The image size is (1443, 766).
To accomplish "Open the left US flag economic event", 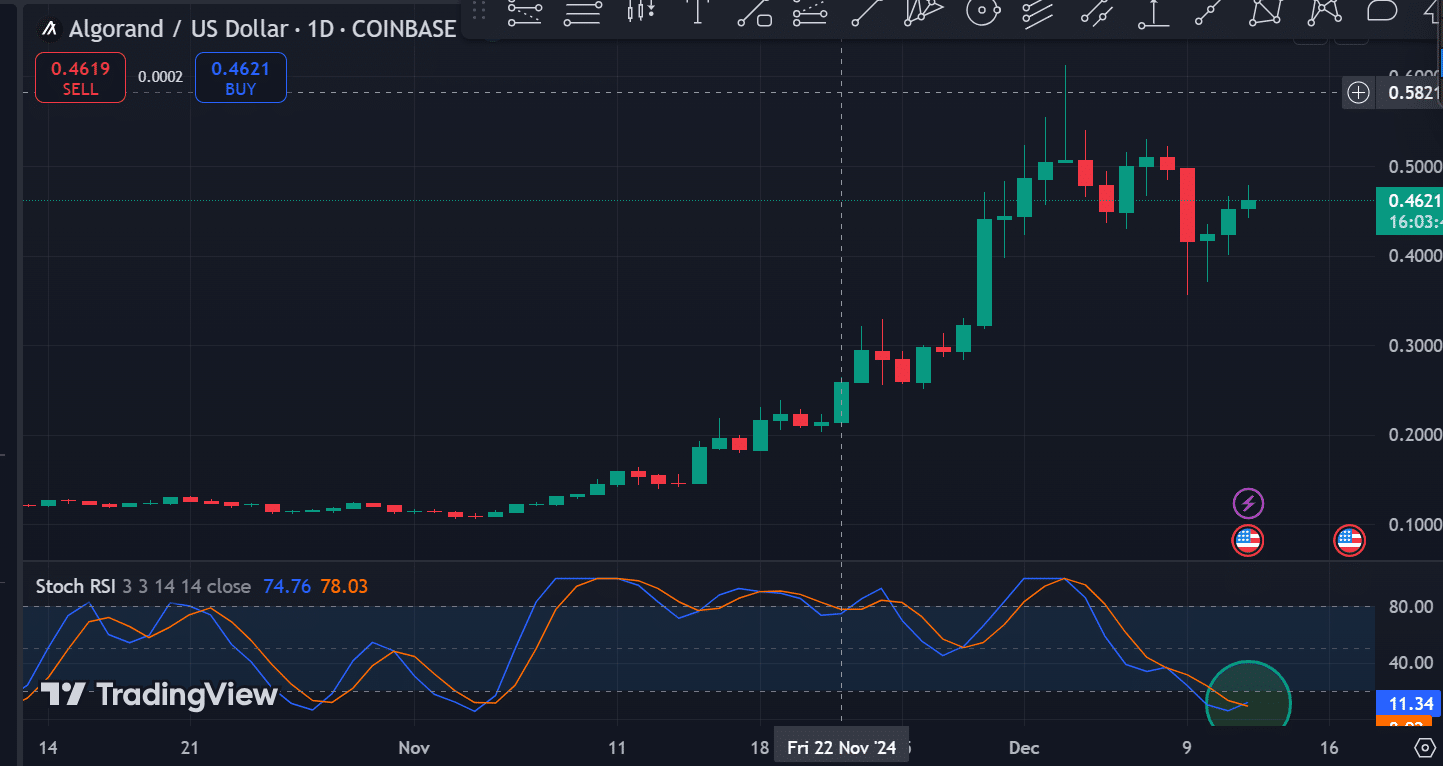I will click(1247, 541).
